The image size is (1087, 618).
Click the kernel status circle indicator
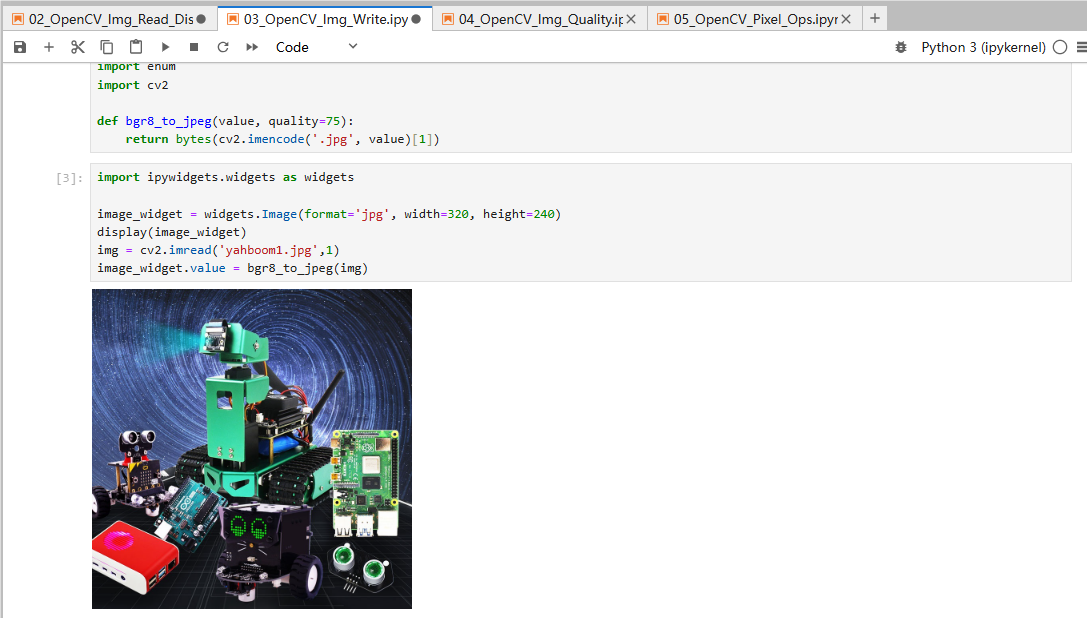pyautogui.click(x=1060, y=47)
